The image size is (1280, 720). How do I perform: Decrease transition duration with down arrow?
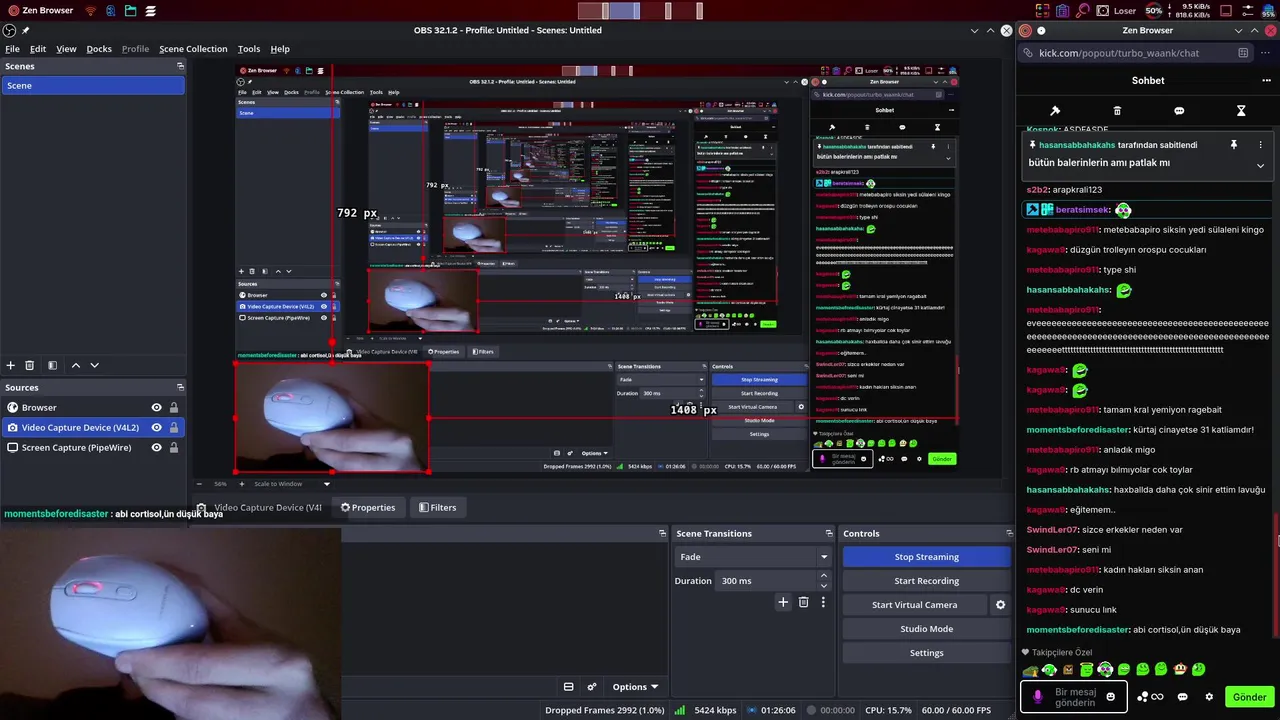click(x=824, y=586)
